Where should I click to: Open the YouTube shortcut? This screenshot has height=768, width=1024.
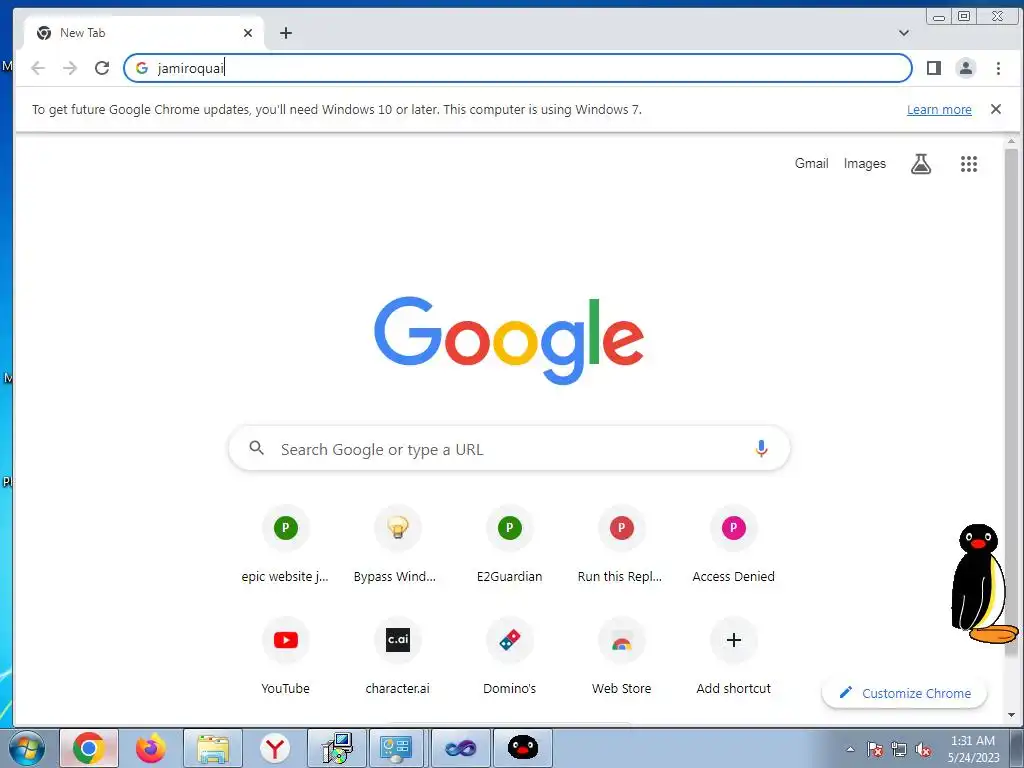tap(285, 656)
